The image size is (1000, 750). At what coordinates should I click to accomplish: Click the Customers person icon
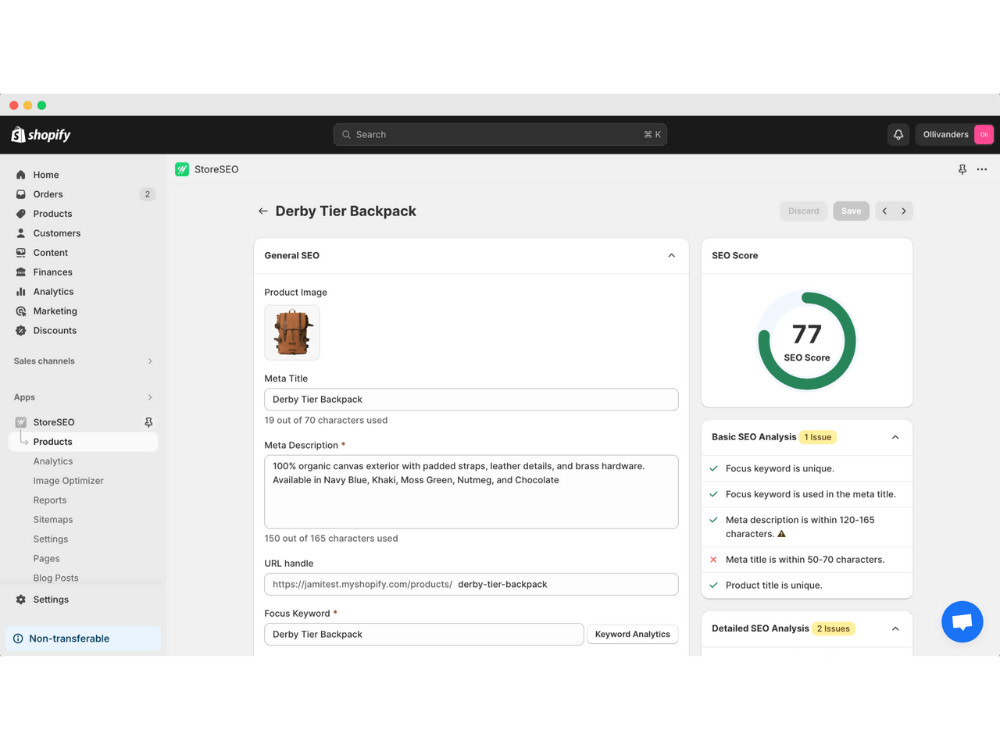[21, 233]
